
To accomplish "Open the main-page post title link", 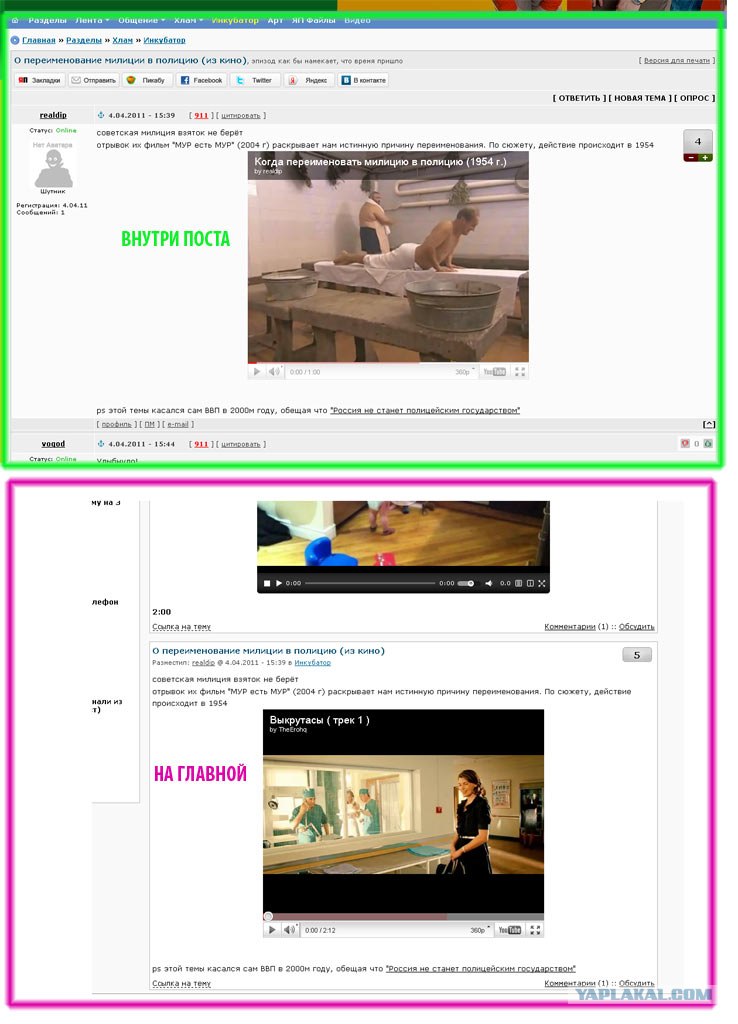I will pos(268,651).
